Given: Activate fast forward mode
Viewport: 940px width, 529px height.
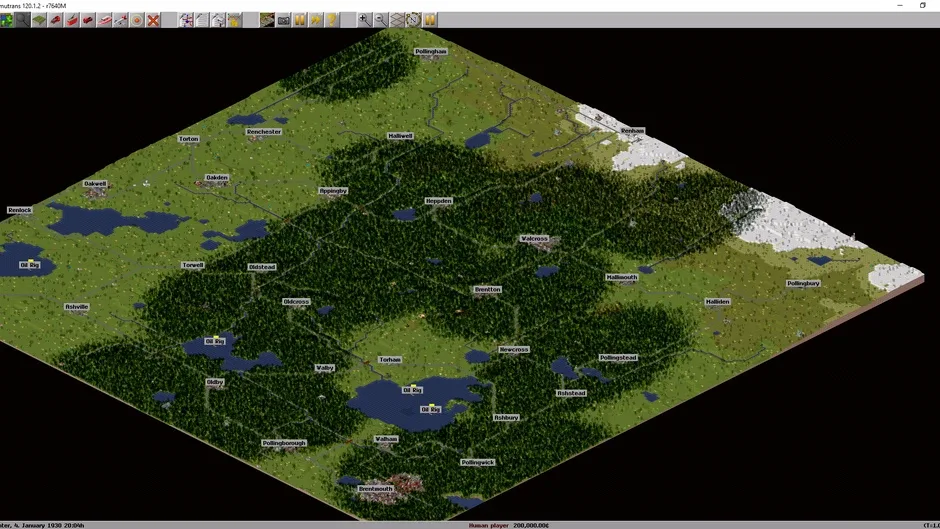Looking at the screenshot, I should pos(315,20).
